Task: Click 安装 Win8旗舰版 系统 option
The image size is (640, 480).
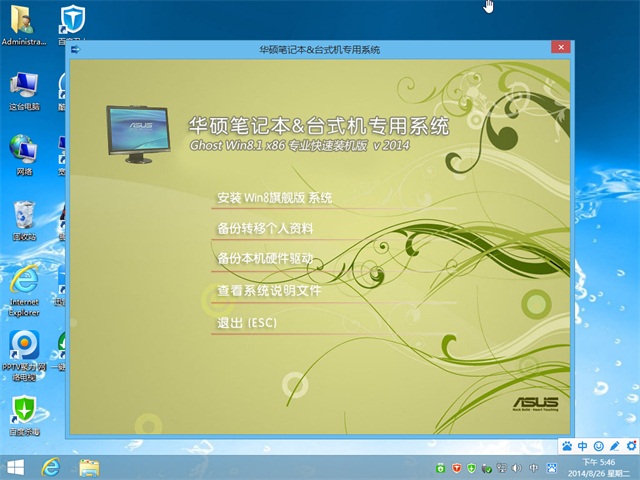Action: tap(274, 198)
